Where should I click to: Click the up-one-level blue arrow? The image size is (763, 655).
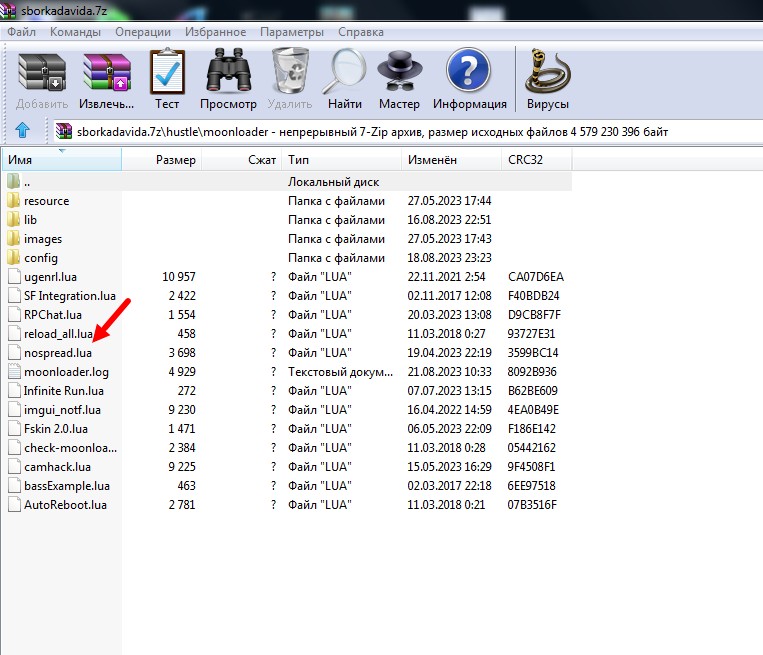point(23,131)
